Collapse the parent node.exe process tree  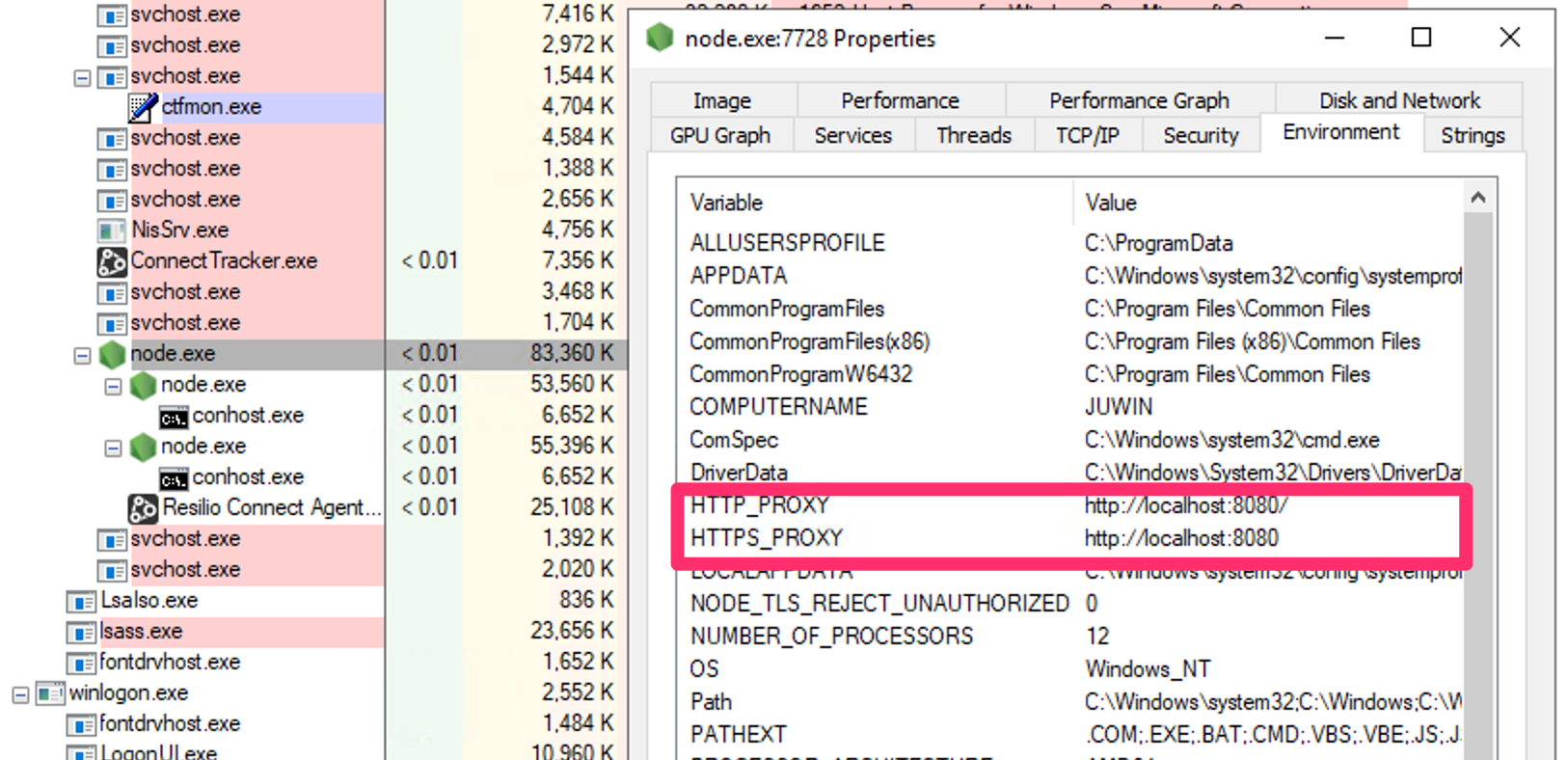[x=82, y=356]
